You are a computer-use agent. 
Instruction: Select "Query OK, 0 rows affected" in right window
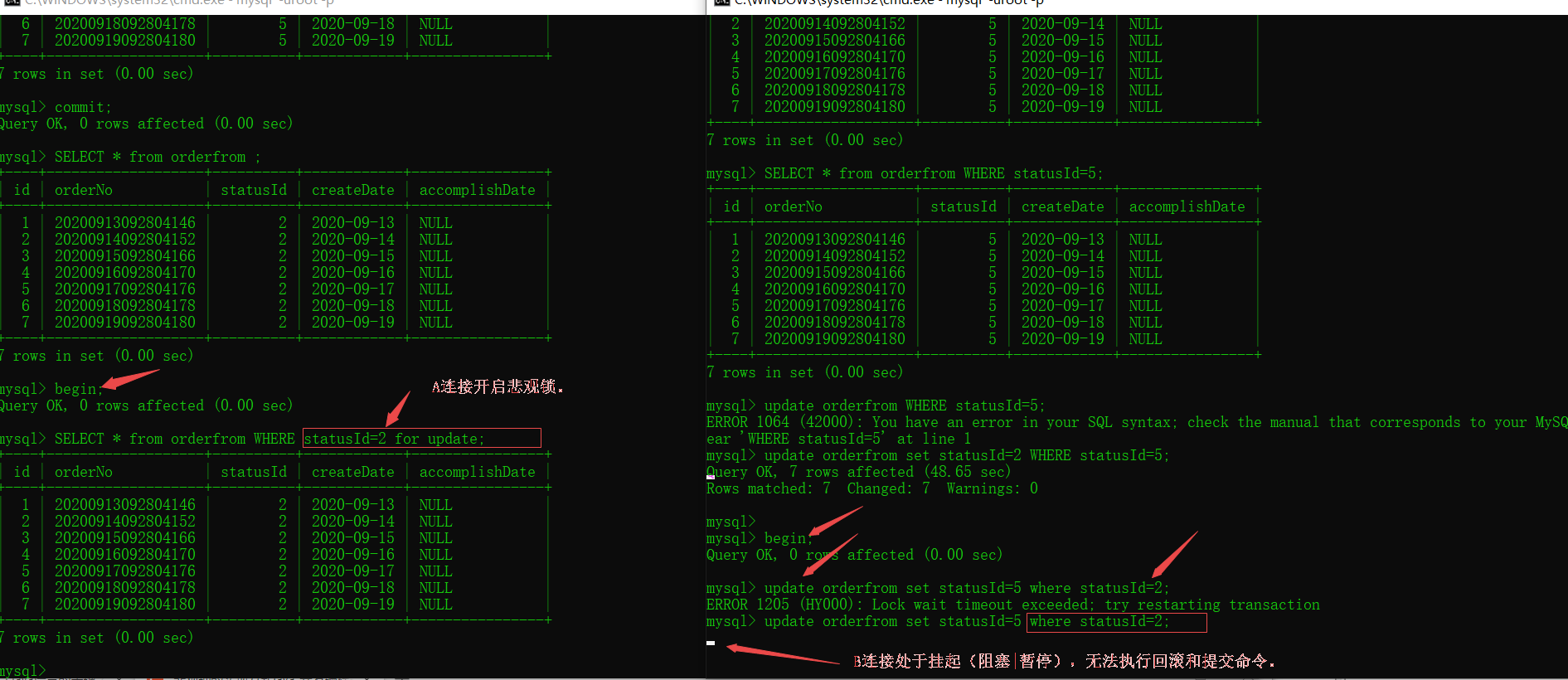point(855,555)
